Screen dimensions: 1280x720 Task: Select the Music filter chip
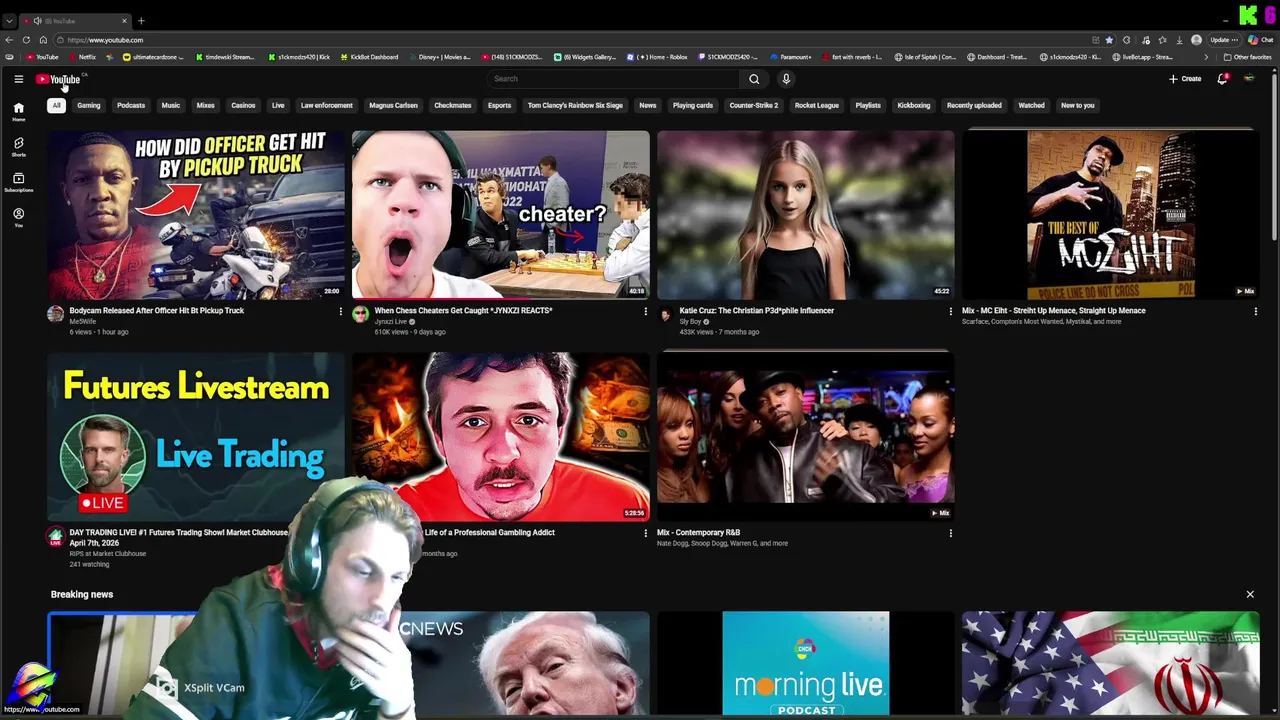171,105
